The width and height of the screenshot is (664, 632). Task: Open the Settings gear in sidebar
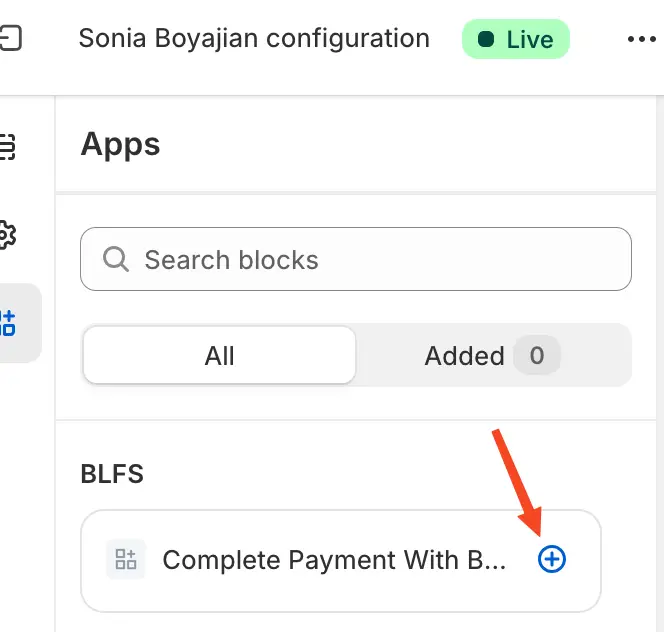point(7,235)
